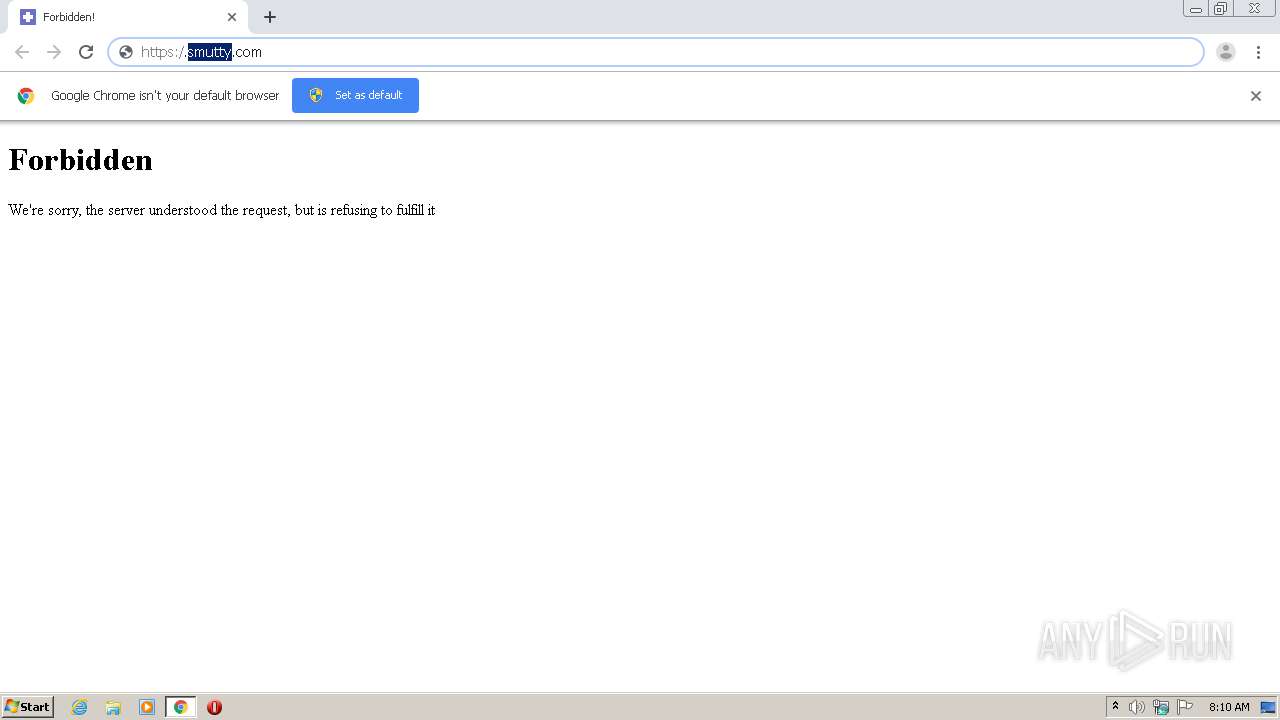Screen dimensions: 1280x720
Task: Open Windows Explorer folder on taskbar
Action: 113,707
